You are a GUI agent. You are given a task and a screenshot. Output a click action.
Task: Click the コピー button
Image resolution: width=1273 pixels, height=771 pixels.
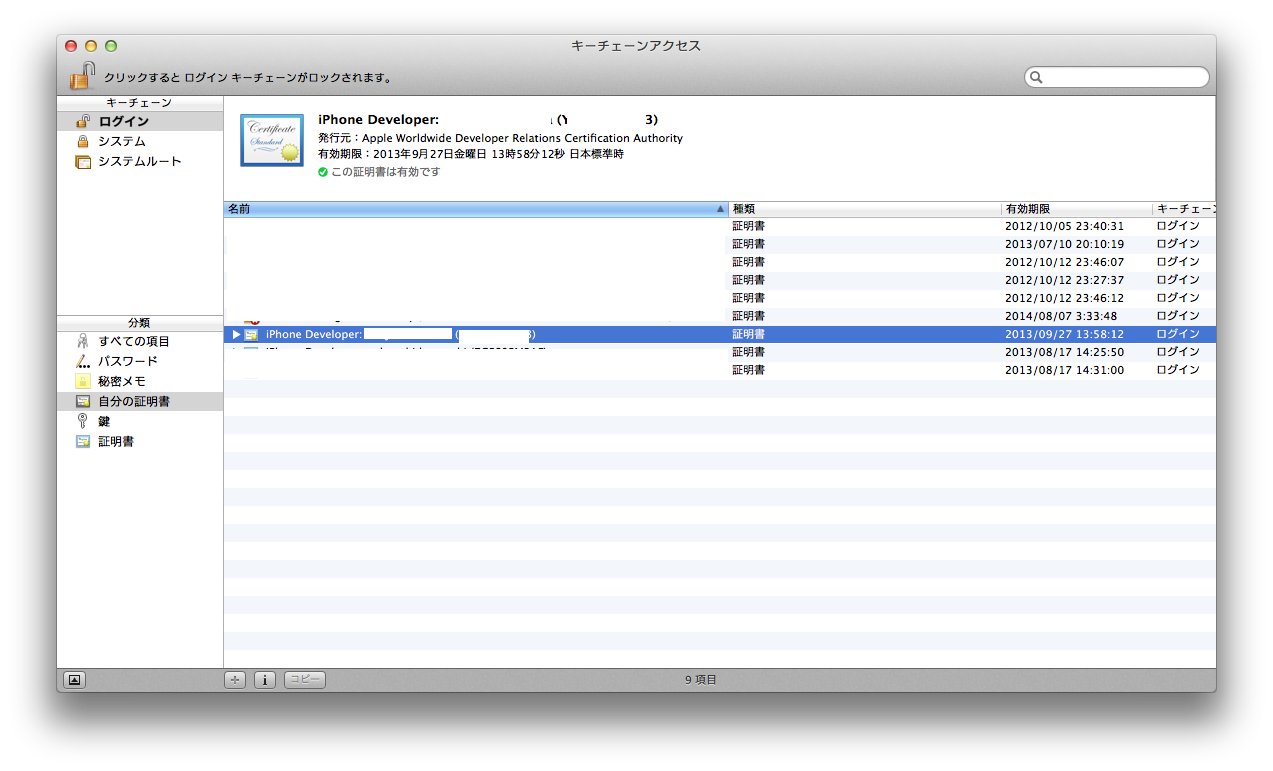coord(305,680)
